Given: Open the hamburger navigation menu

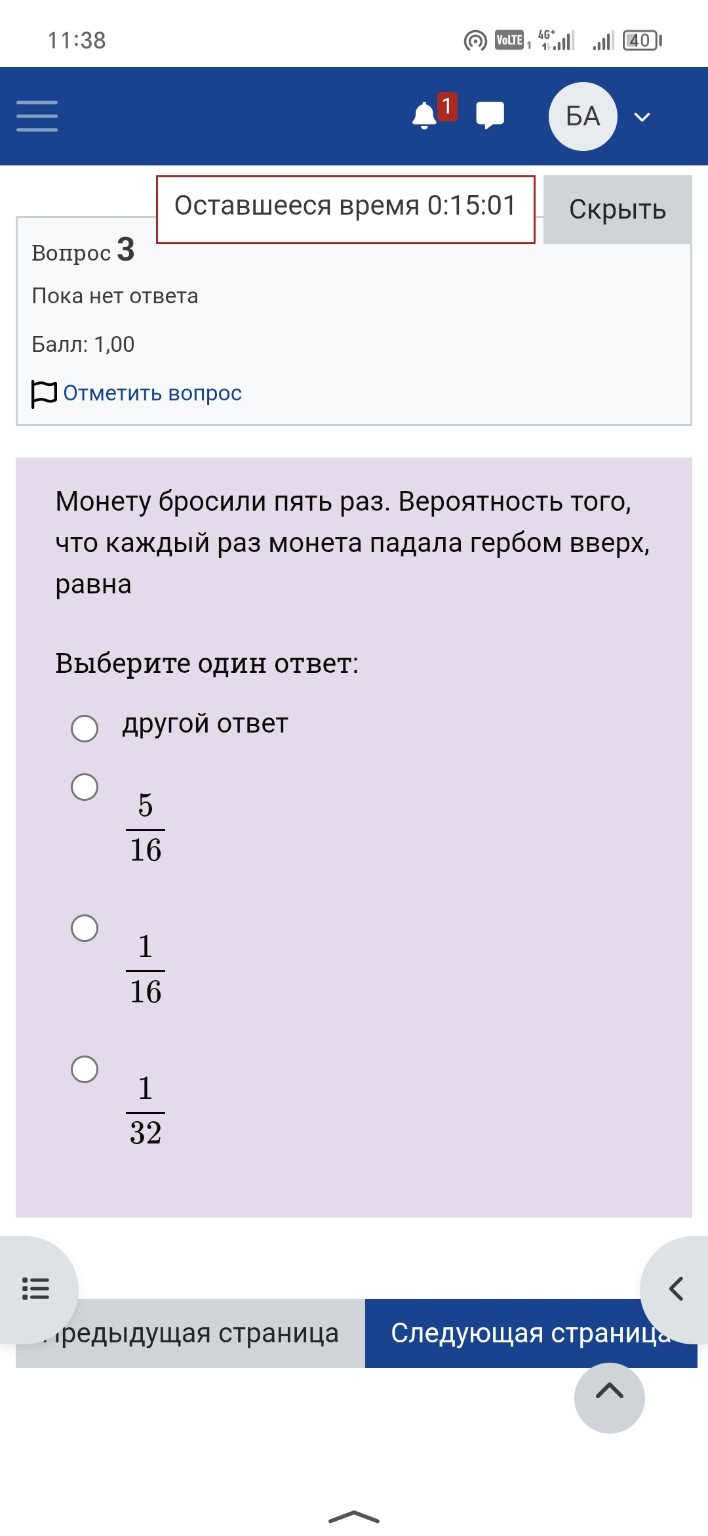Looking at the screenshot, I should coord(36,116).
